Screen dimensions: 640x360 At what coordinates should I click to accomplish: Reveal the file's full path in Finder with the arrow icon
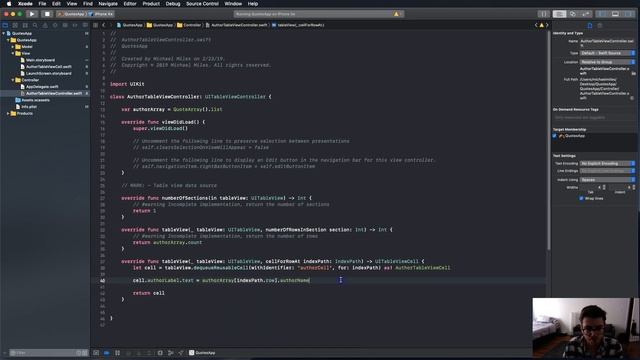(x=632, y=98)
